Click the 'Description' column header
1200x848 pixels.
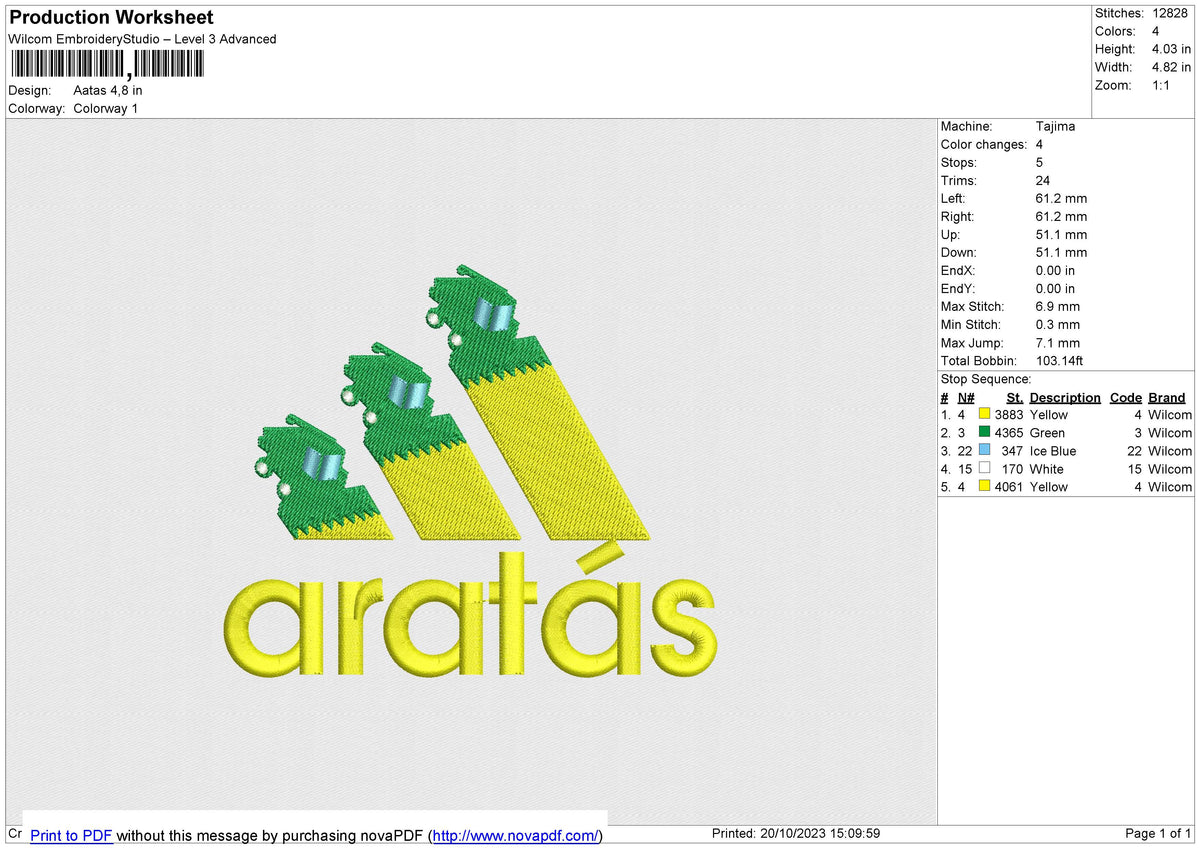coord(1065,398)
